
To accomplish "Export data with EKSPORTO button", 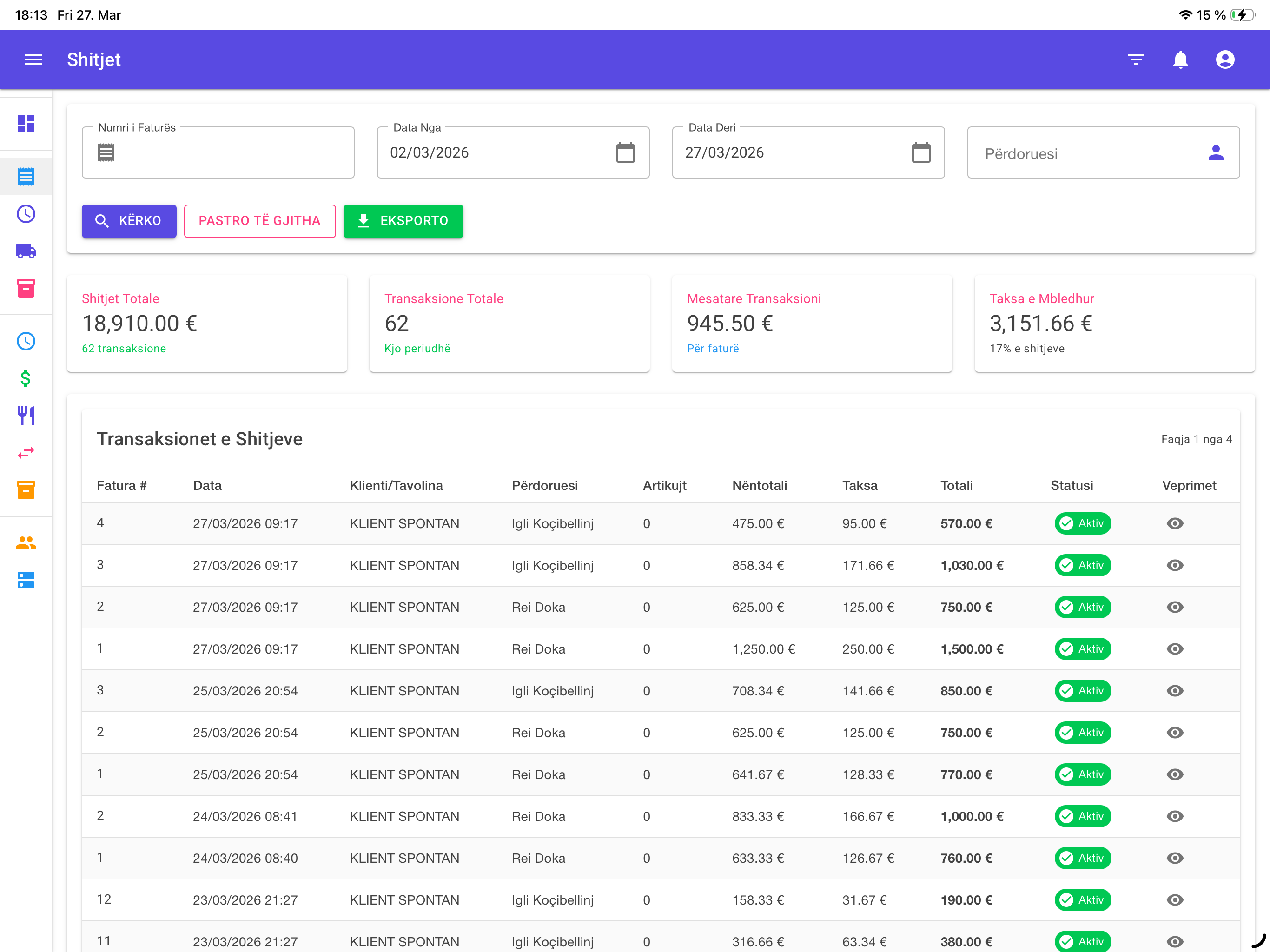I will click(403, 221).
